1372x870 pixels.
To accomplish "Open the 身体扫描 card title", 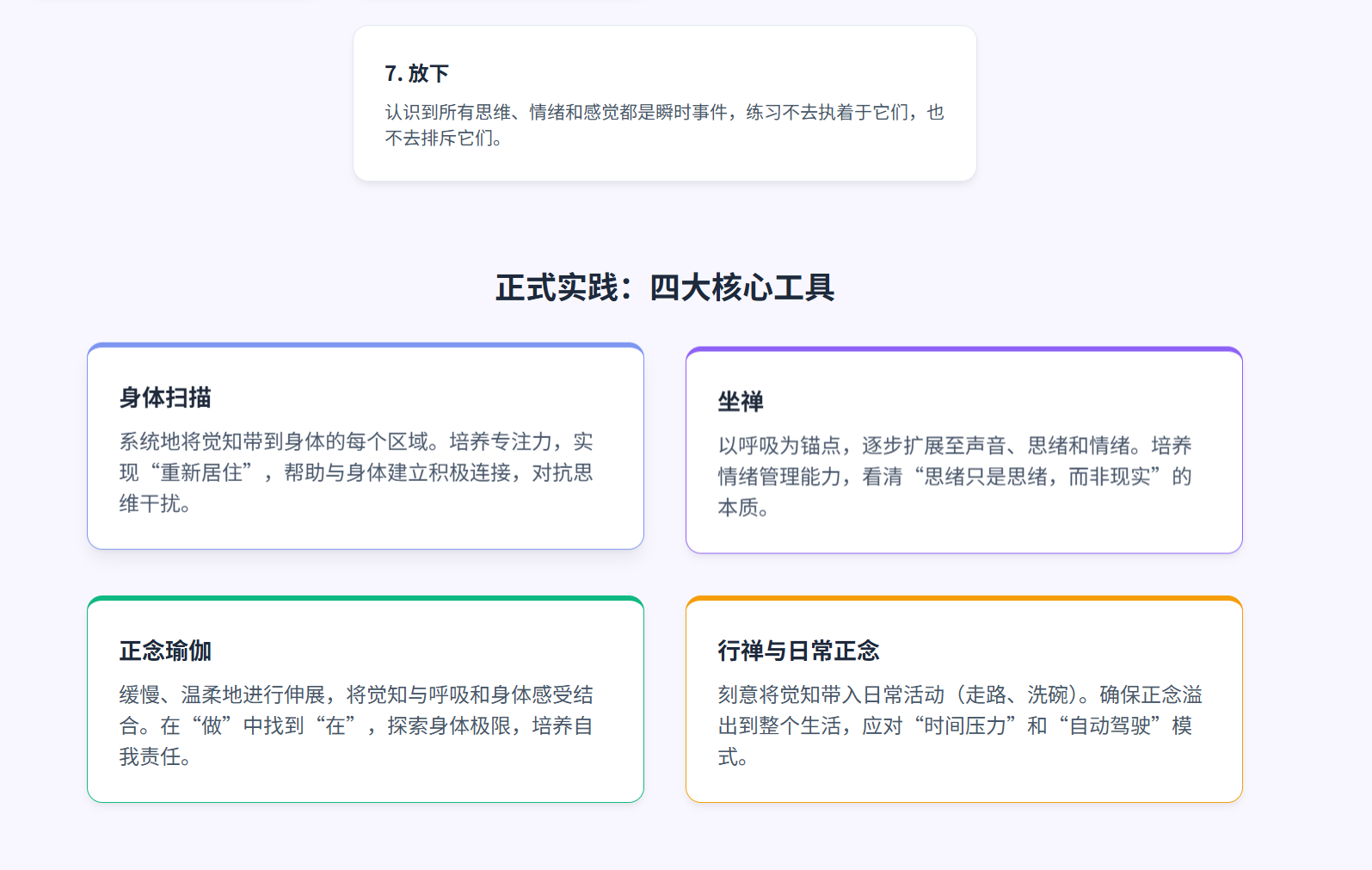I will pos(165,398).
